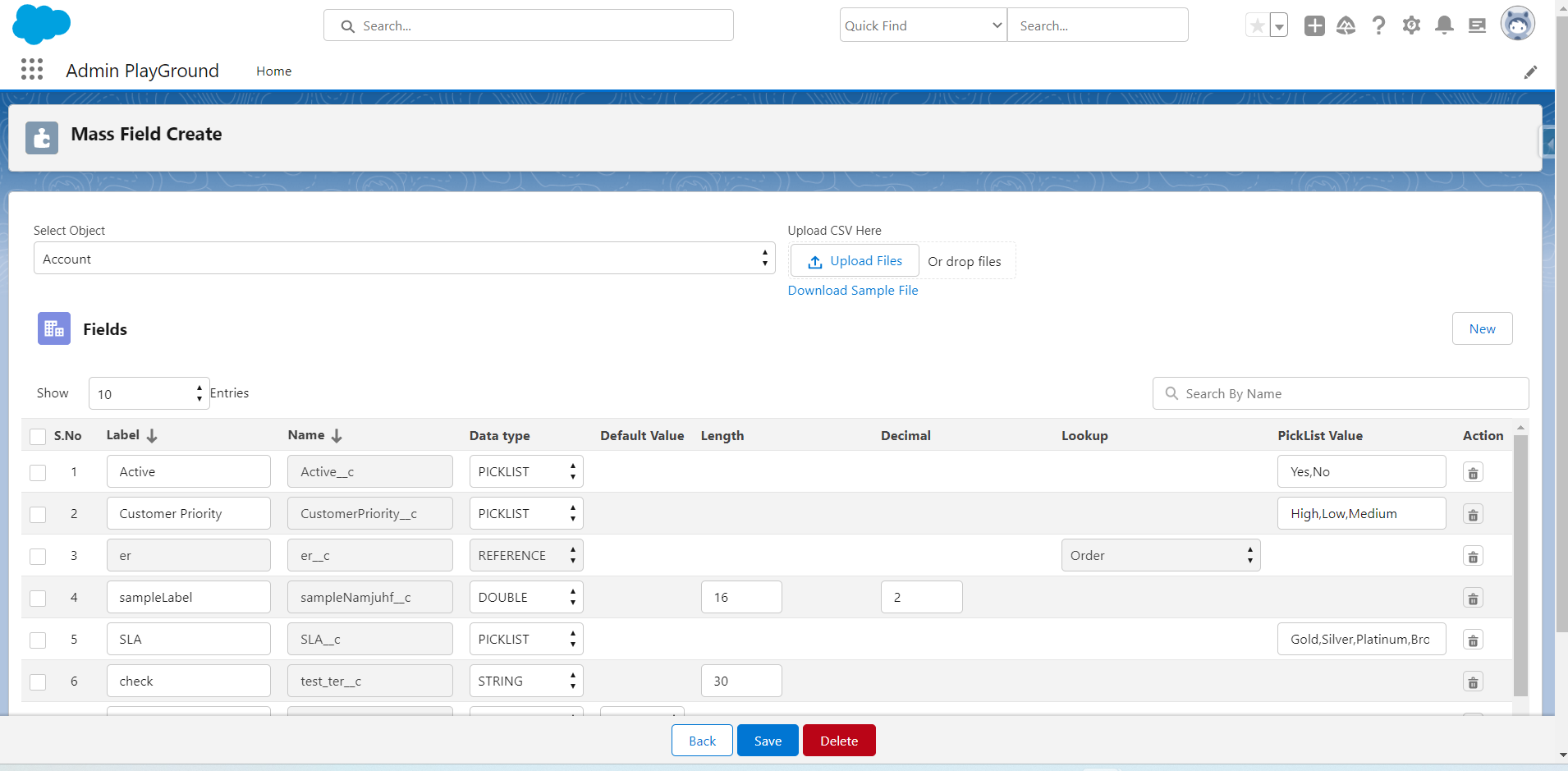Screen dimensions: 1568x771
Task: Click the Download Sample File link
Action: [x=852, y=291]
